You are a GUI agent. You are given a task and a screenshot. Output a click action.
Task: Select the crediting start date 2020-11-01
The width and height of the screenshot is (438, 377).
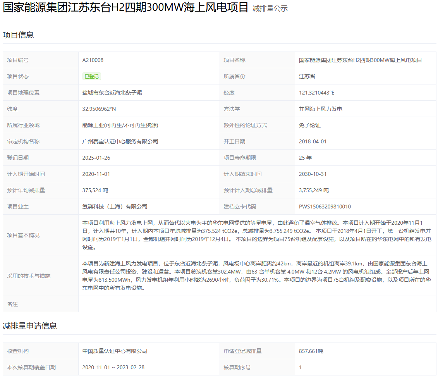(96, 174)
